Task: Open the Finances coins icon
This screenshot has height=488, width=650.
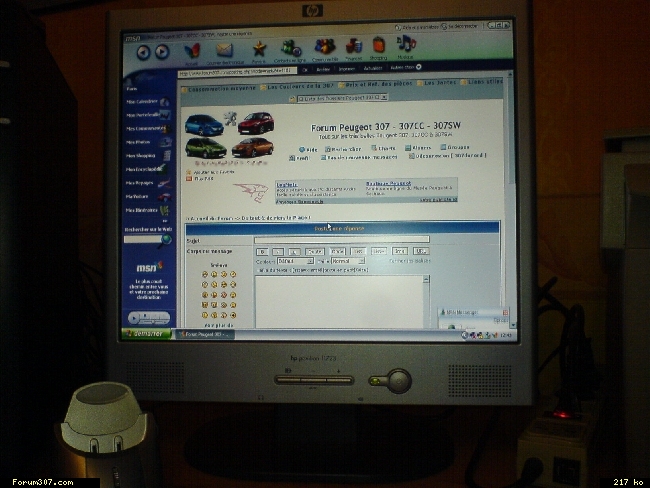Action: 354,46
